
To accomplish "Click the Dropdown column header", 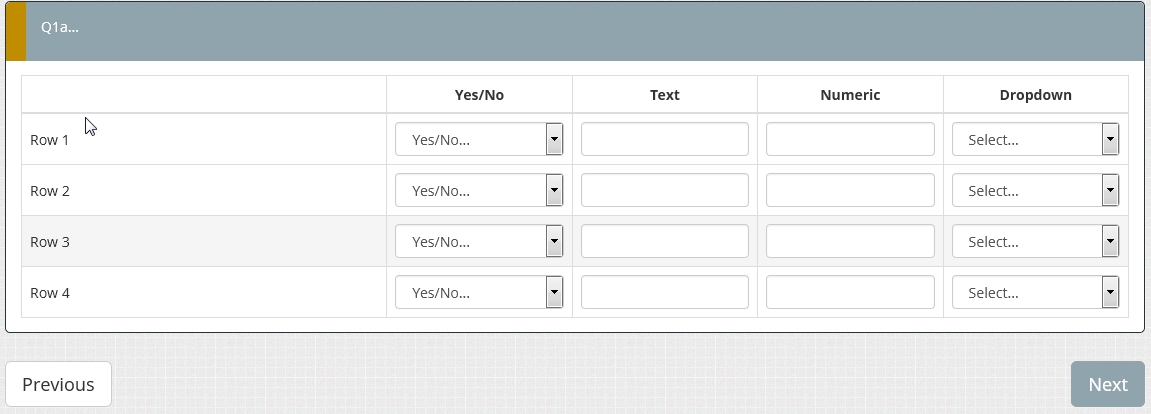I will coord(1035,95).
